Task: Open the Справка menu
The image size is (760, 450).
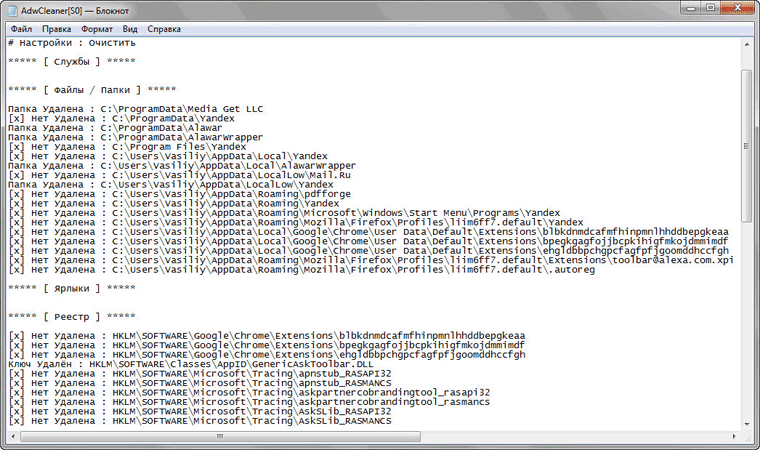Action: [x=164, y=29]
